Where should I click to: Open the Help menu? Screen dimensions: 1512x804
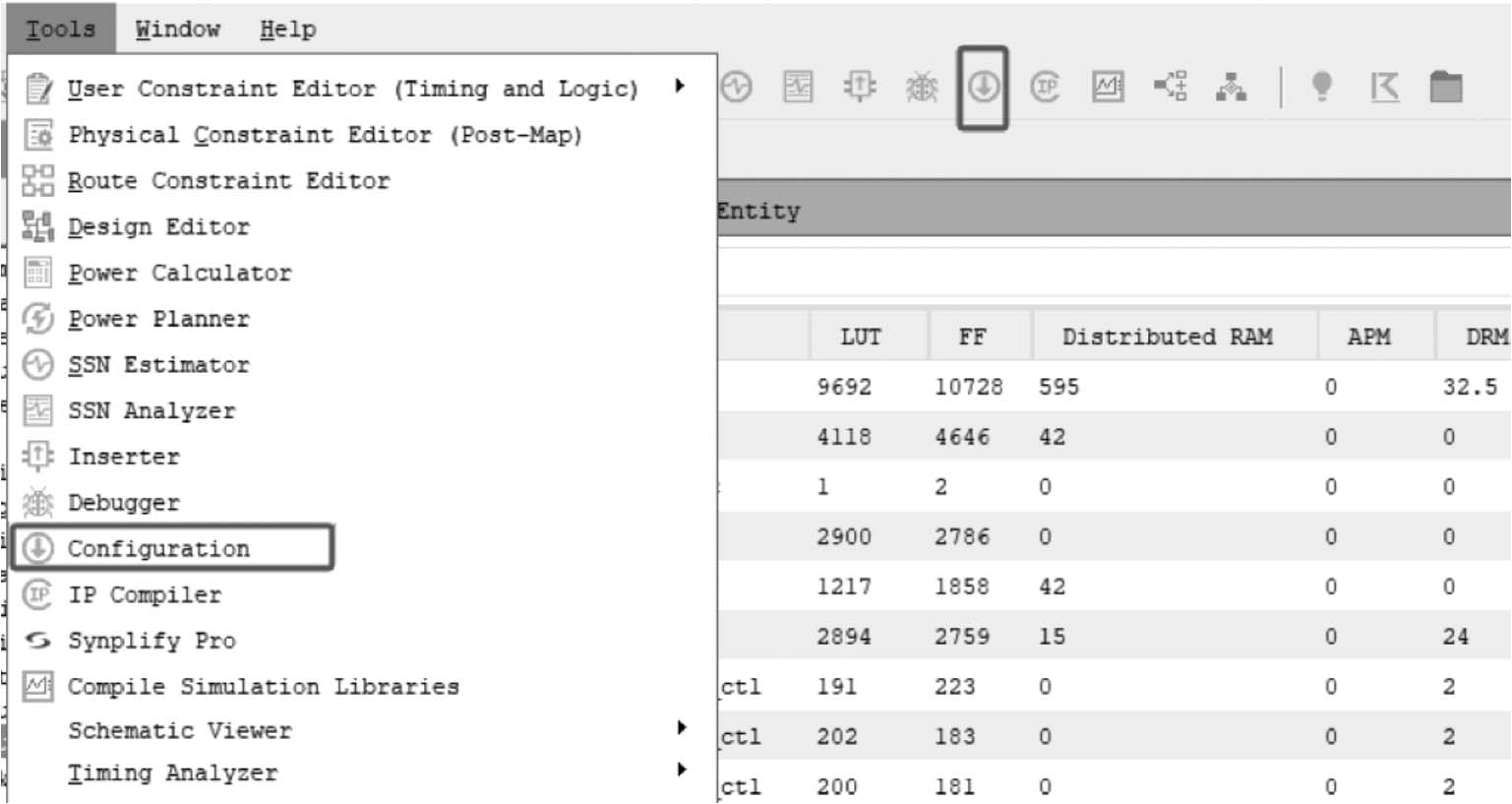[287, 30]
